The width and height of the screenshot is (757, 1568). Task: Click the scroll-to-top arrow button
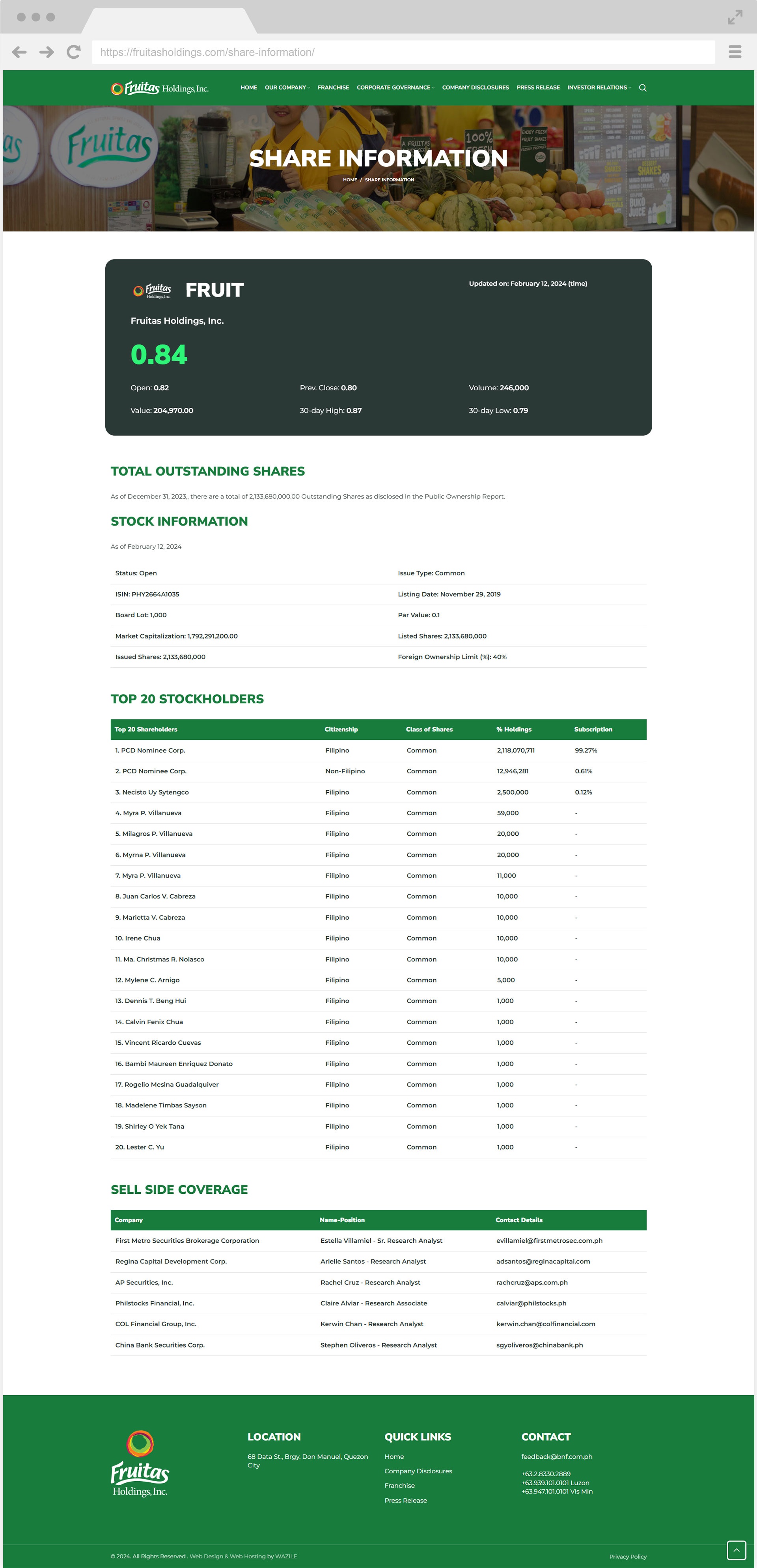pyautogui.click(x=736, y=1550)
